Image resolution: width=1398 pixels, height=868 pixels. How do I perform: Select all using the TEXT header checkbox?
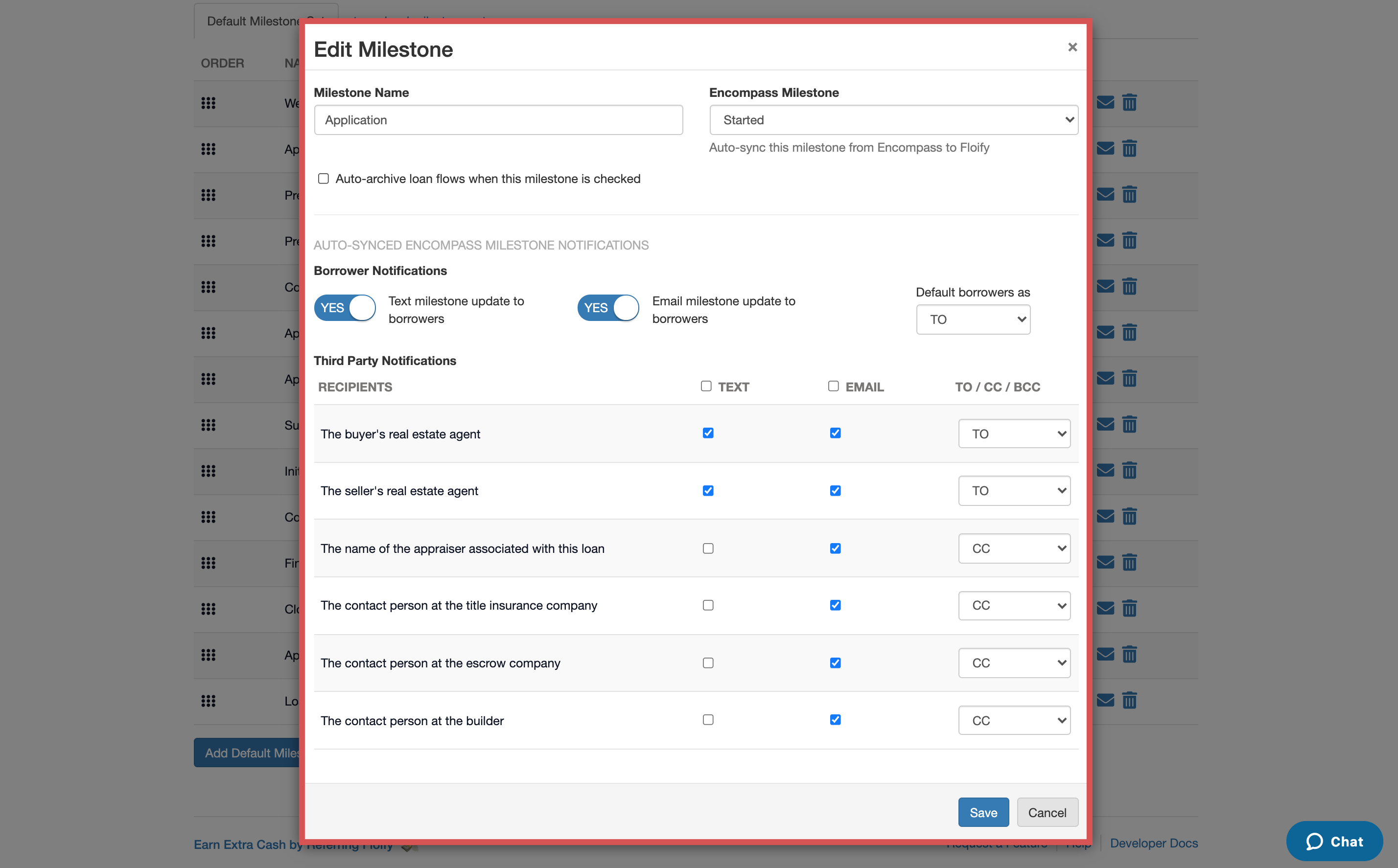706,386
